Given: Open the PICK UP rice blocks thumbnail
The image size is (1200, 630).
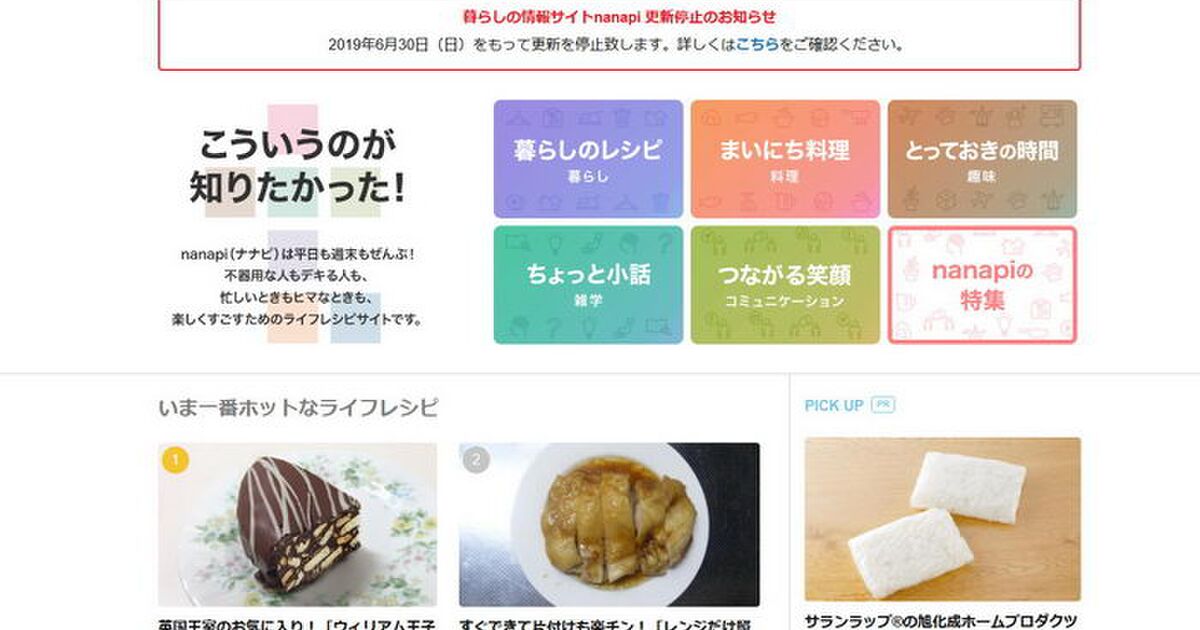Looking at the screenshot, I should coord(943,519).
